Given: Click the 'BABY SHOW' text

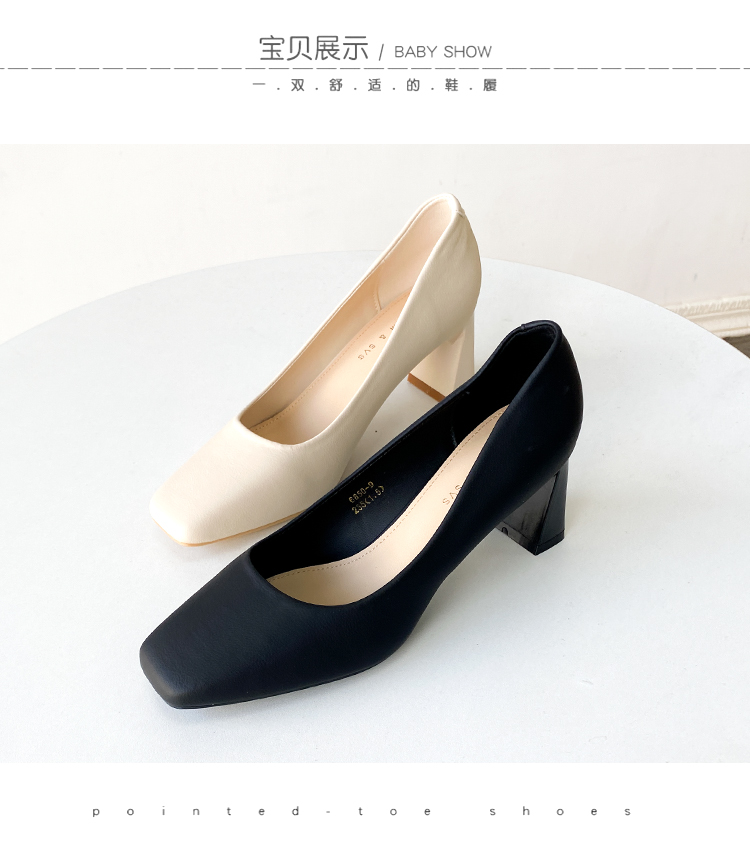Looking at the screenshot, I should click(443, 52).
